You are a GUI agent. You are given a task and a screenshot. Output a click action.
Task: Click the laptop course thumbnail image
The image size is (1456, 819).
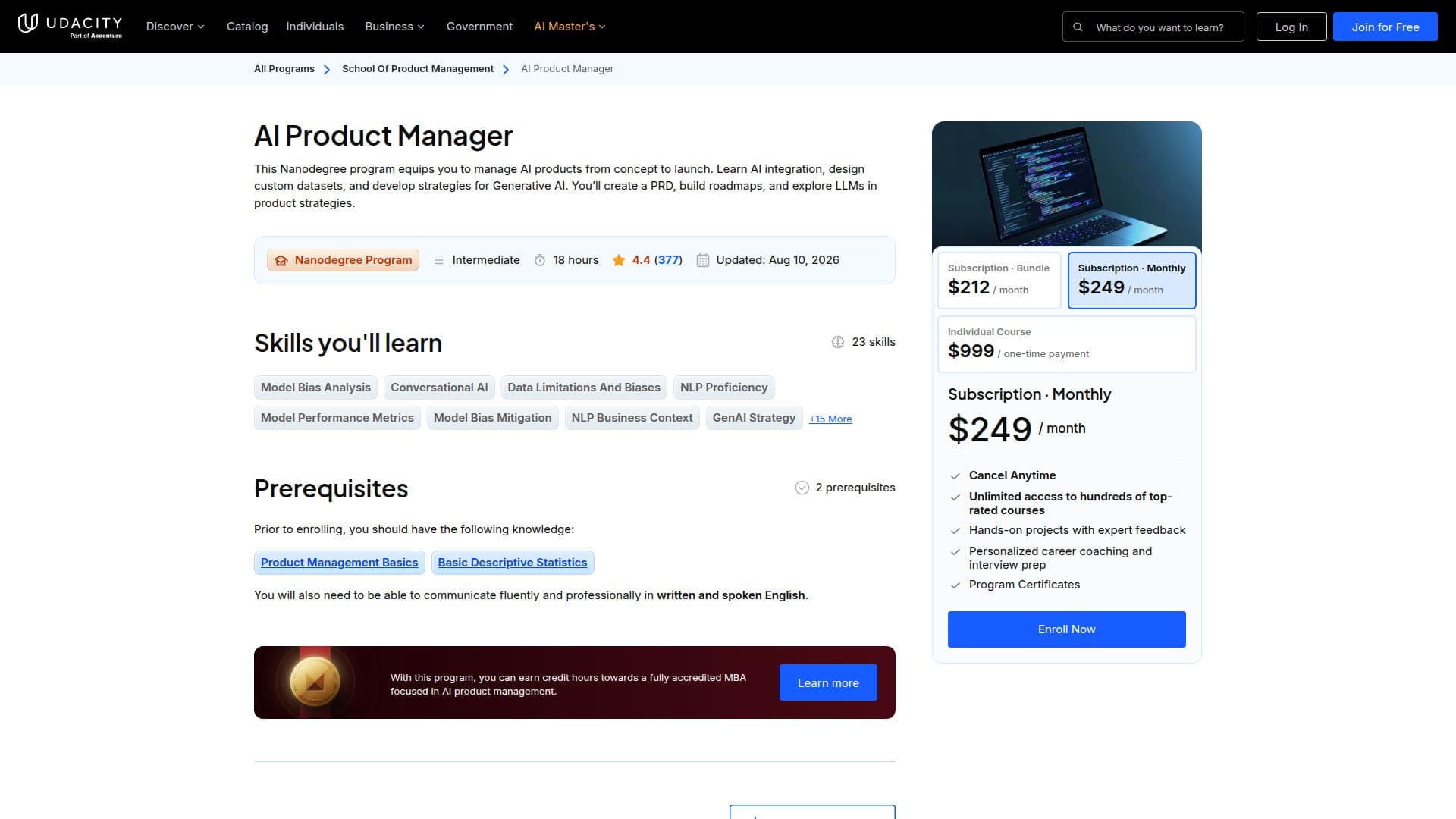point(1066,184)
